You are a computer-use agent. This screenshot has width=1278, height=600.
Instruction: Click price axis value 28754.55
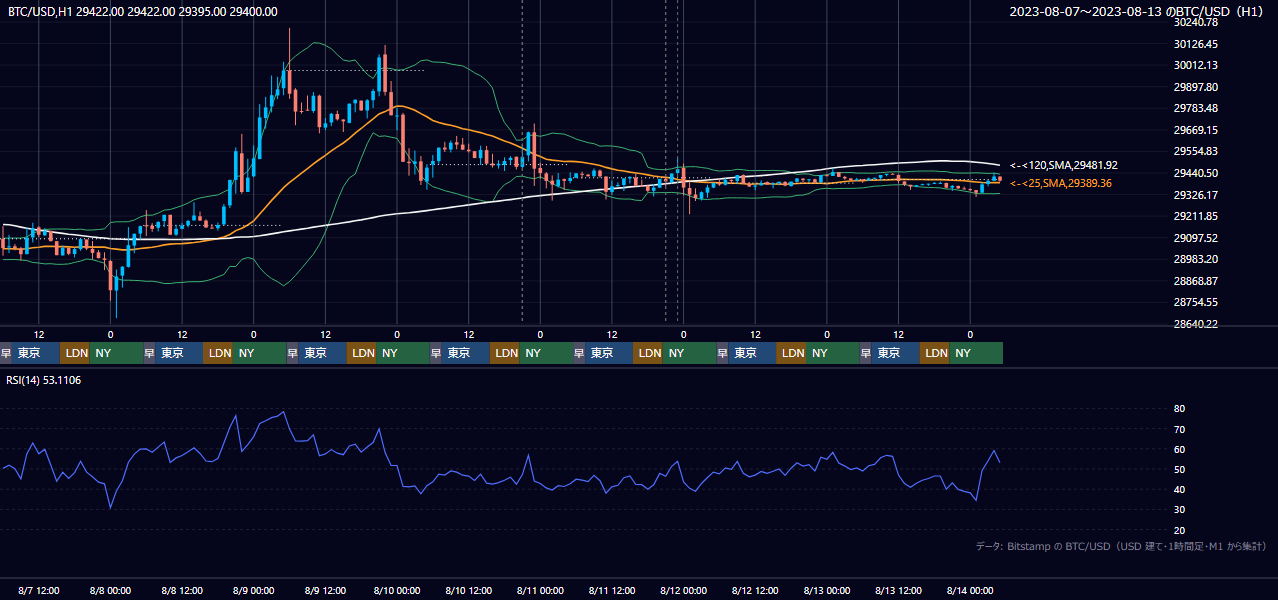[x=1195, y=302]
